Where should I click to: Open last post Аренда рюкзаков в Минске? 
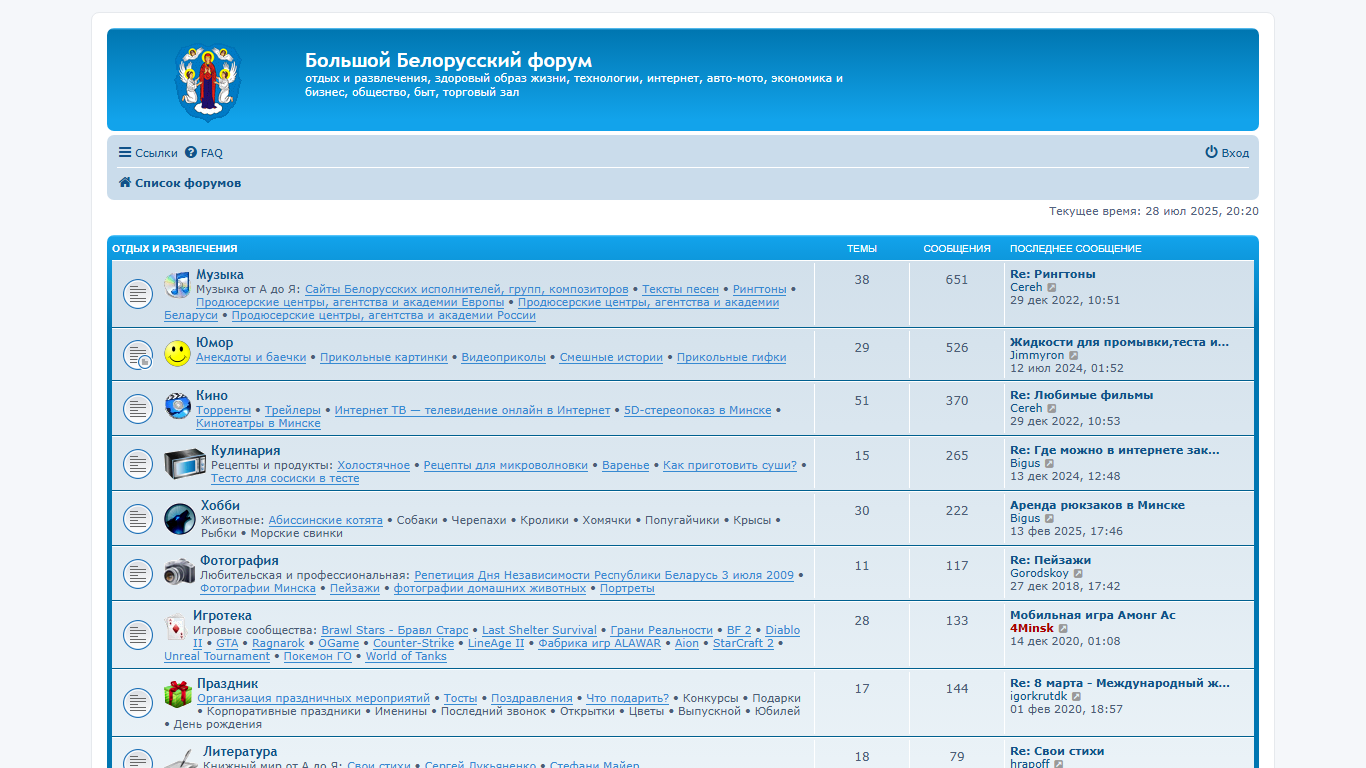[1098, 505]
